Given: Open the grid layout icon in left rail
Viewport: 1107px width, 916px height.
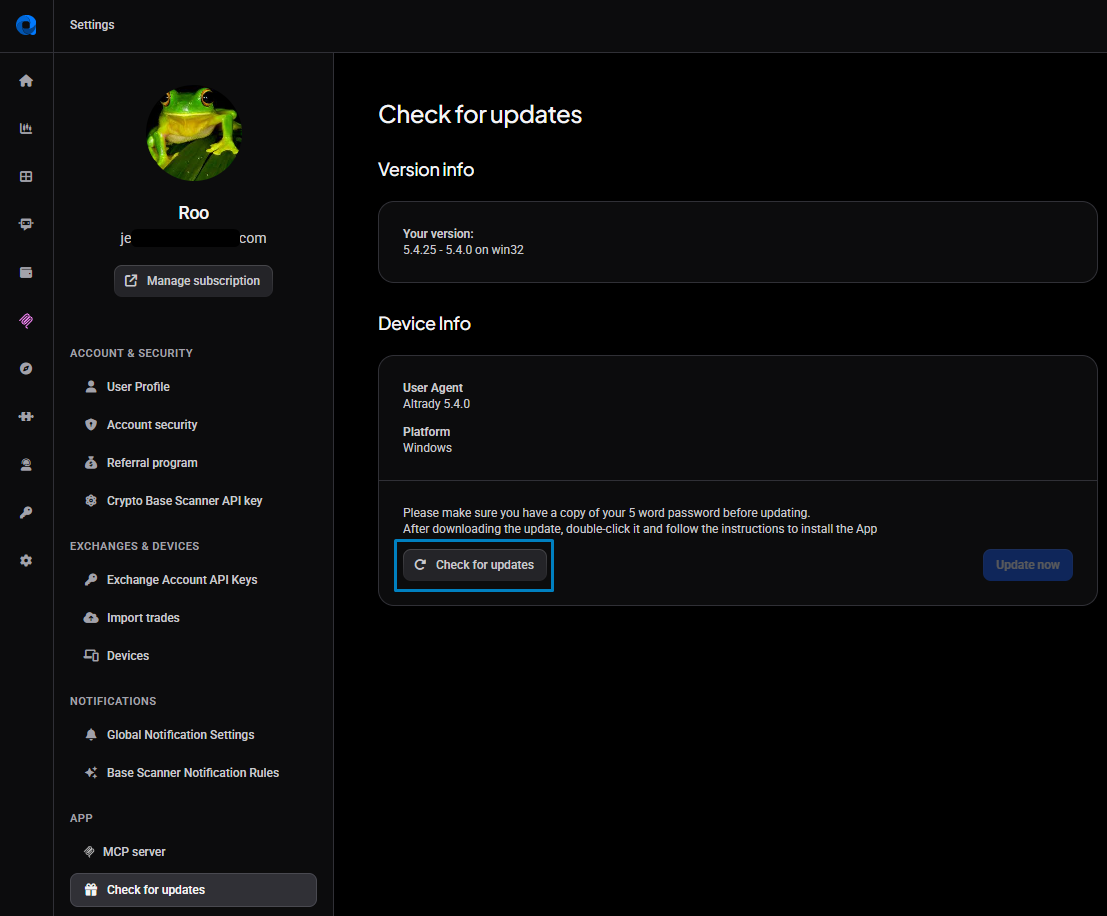Looking at the screenshot, I should point(26,177).
